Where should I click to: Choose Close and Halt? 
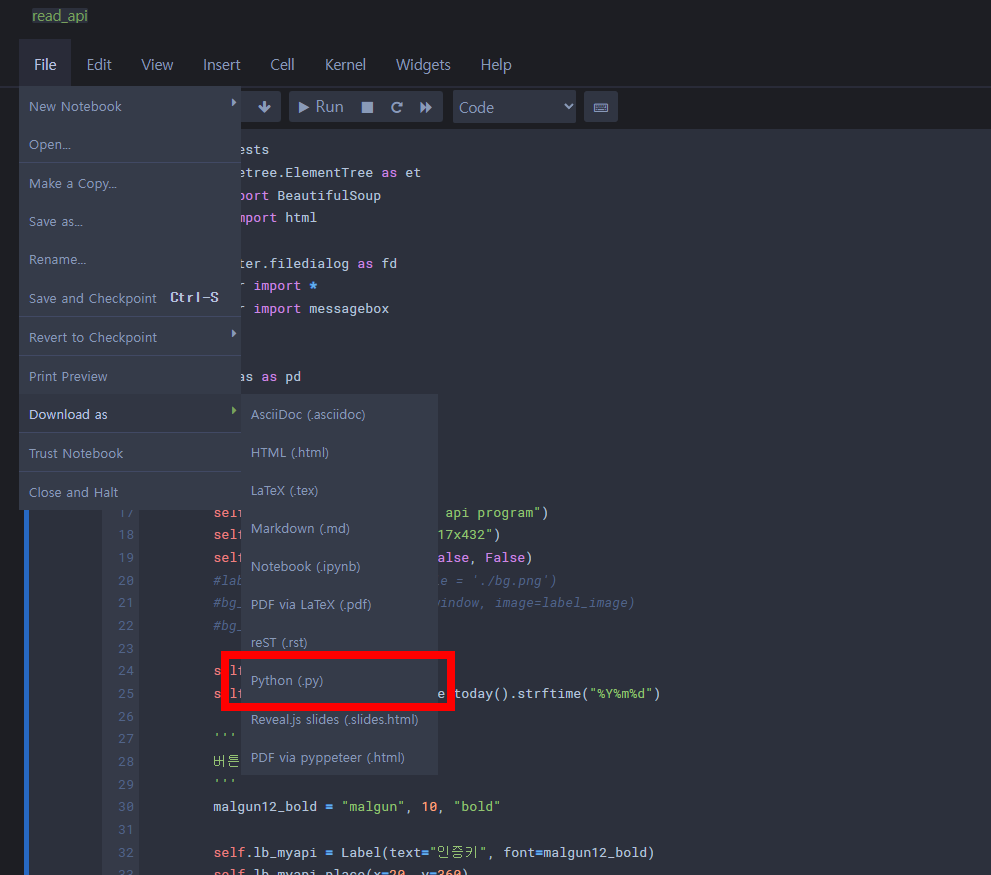tap(130, 492)
